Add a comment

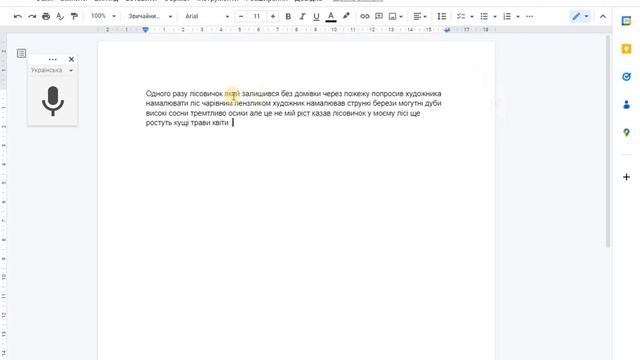[x=379, y=16]
